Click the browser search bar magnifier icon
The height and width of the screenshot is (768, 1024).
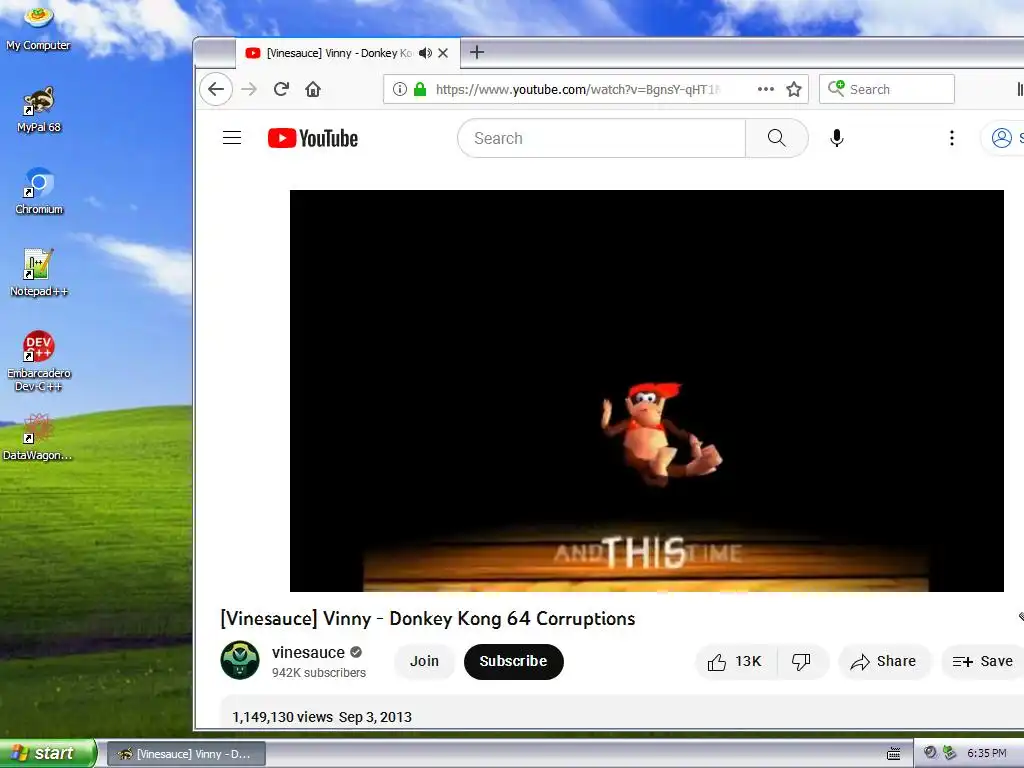(x=836, y=89)
